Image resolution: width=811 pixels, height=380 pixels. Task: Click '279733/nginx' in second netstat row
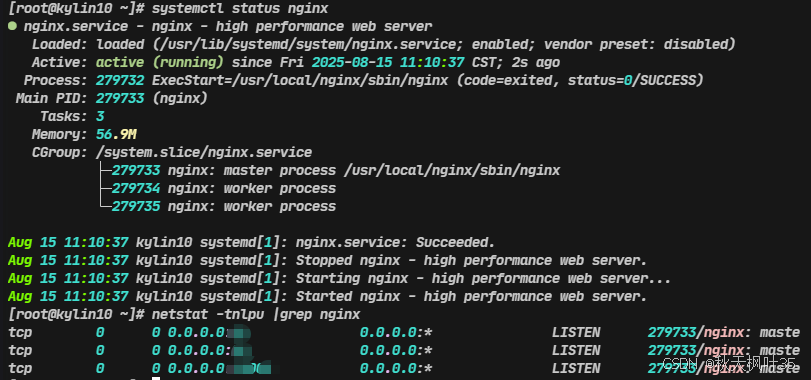696,351
